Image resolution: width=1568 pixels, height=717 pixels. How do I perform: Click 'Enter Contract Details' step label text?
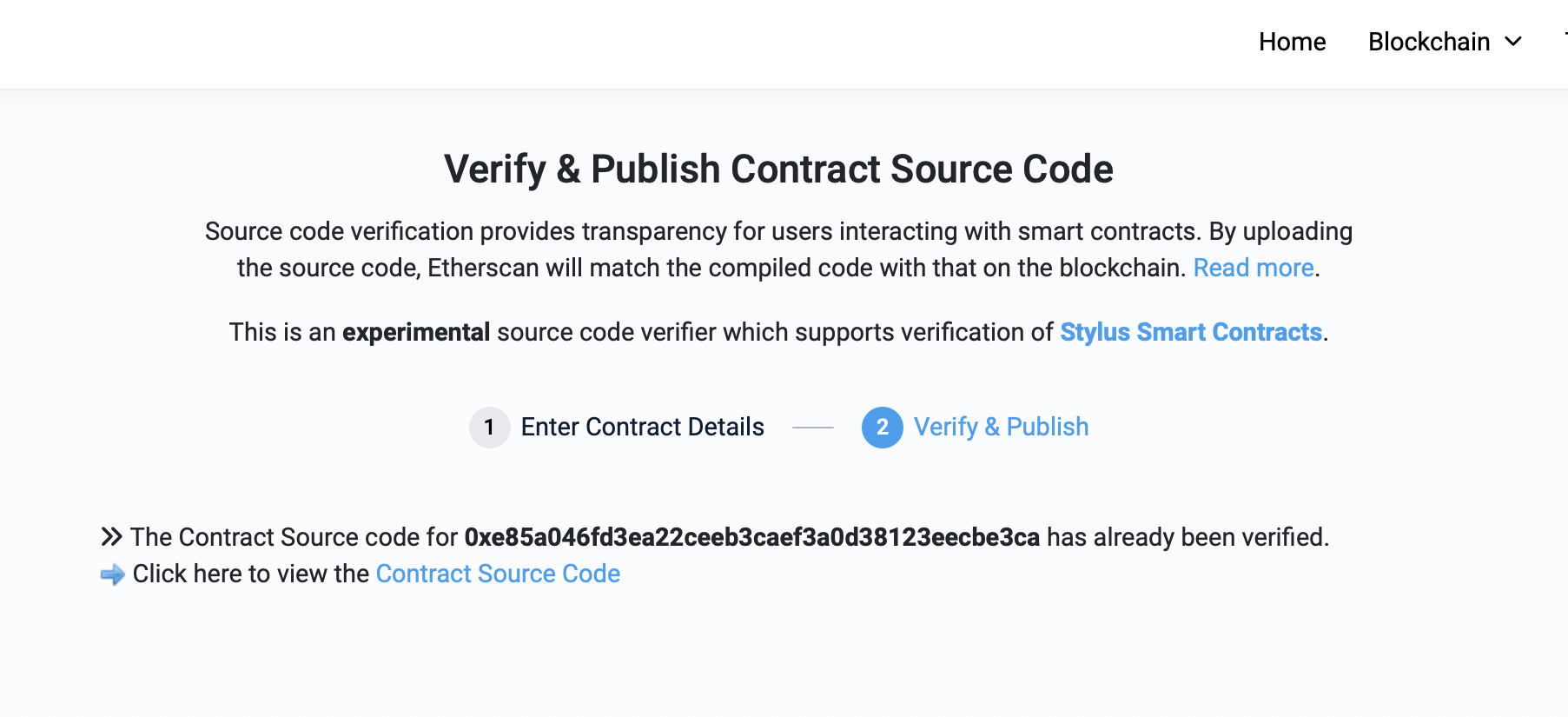pyautogui.click(x=642, y=427)
